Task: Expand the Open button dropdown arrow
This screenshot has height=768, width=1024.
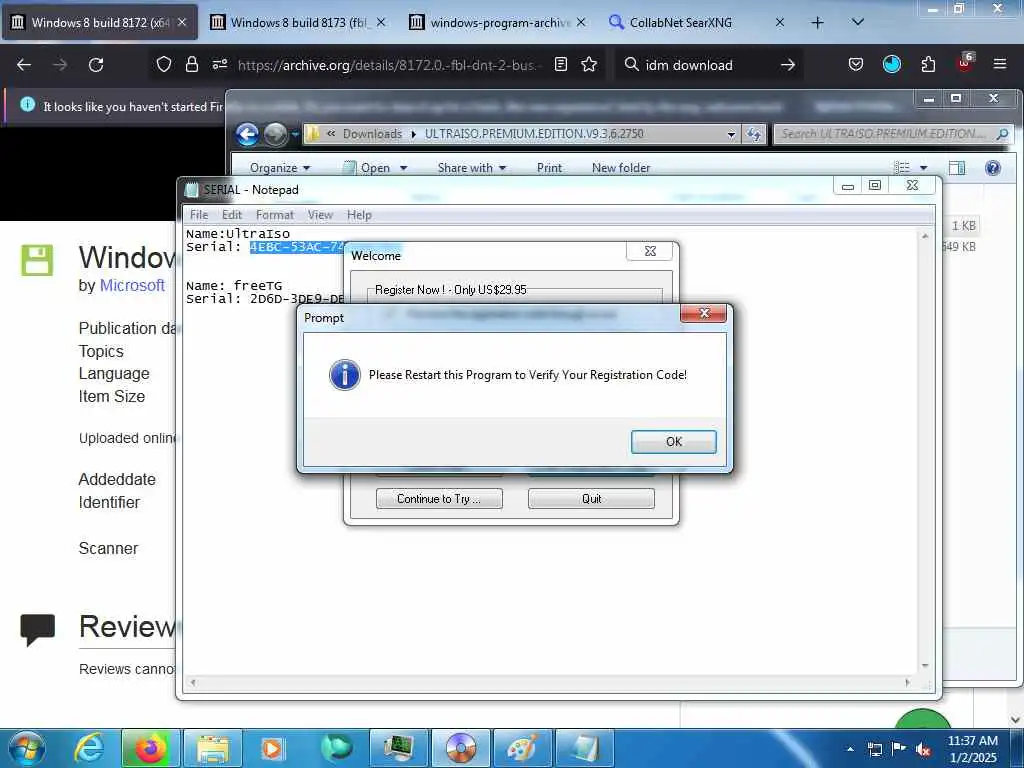Action: click(x=404, y=168)
